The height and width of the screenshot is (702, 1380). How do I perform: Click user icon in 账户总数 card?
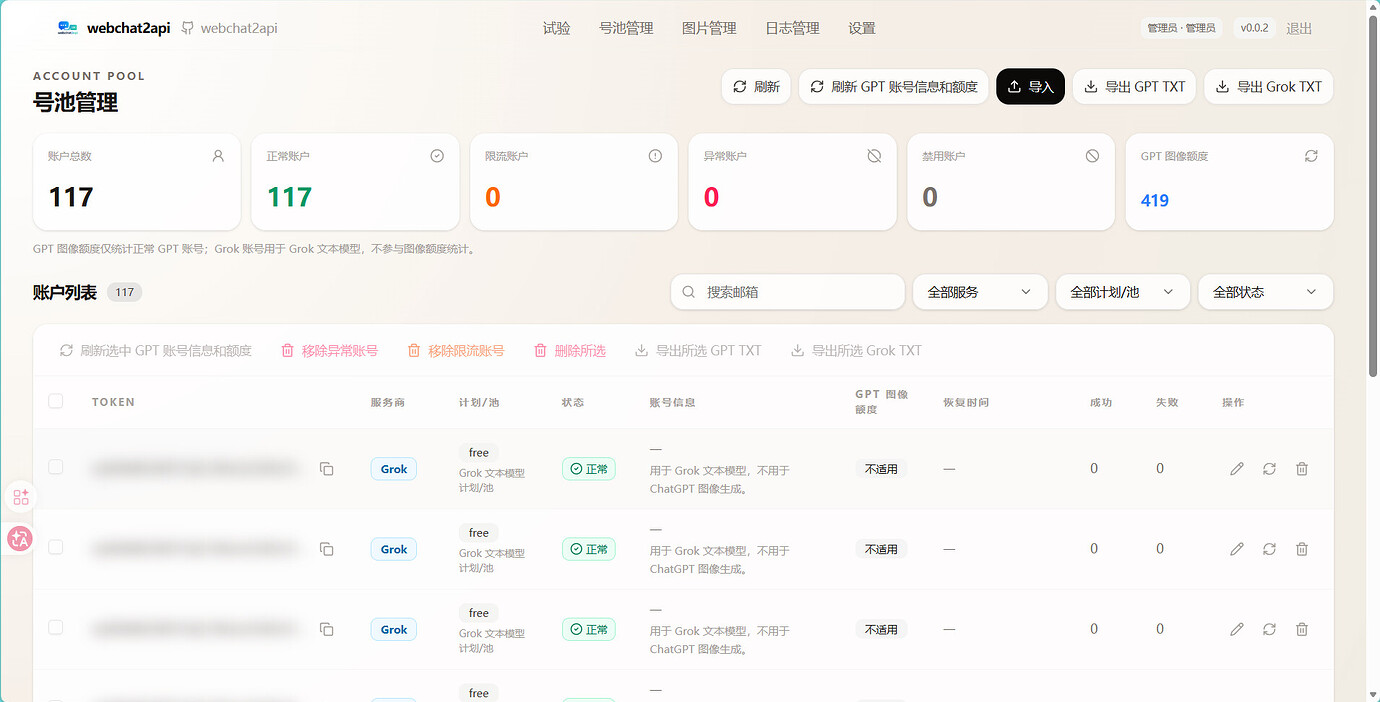(218, 156)
